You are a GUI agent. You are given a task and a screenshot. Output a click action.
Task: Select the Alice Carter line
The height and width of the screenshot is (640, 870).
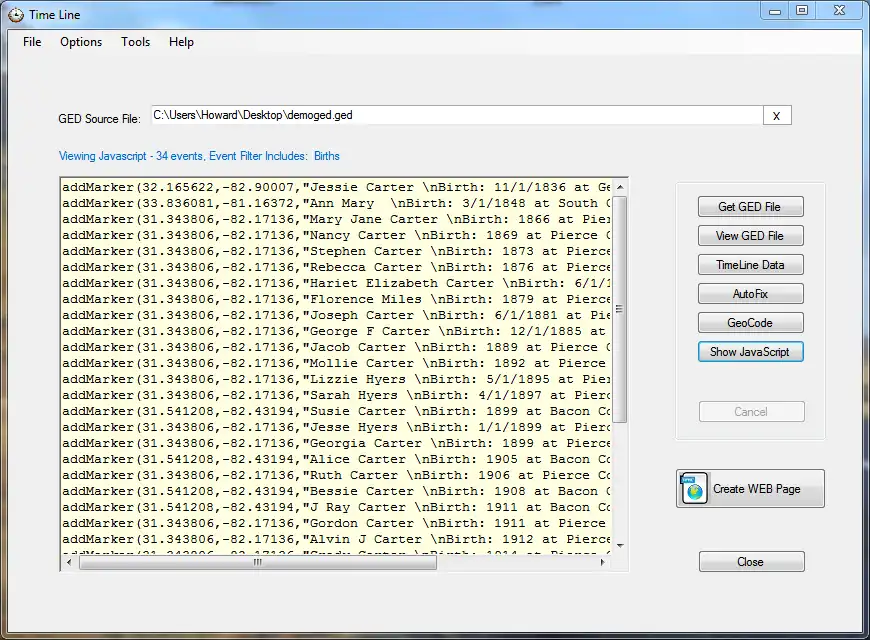coord(336,460)
